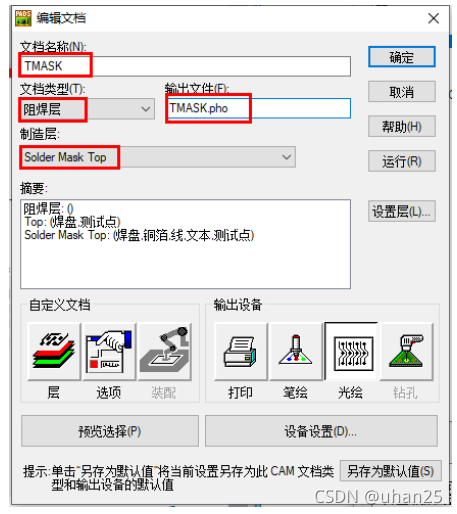457x514 pixels.
Task: Select the 打印 (Print) output device
Action: pyautogui.click(x=241, y=351)
